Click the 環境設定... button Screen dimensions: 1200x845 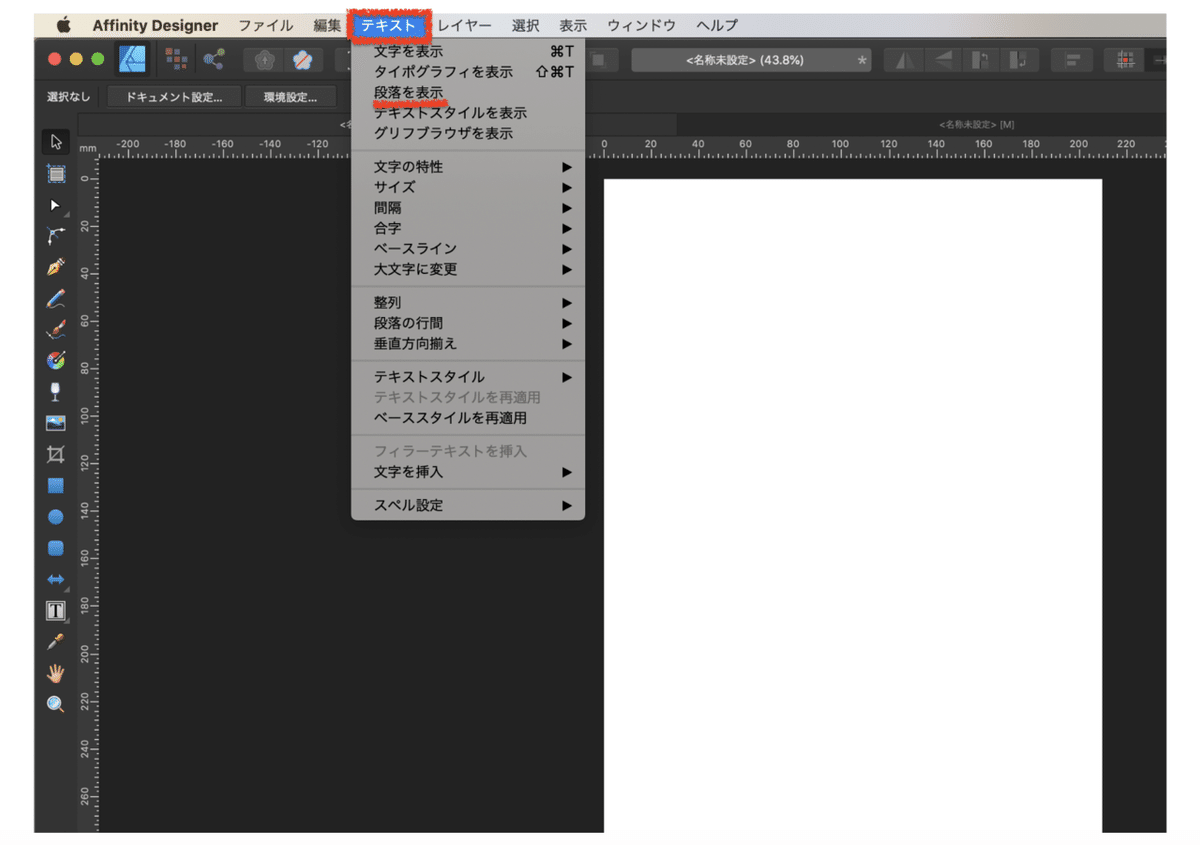[x=290, y=97]
